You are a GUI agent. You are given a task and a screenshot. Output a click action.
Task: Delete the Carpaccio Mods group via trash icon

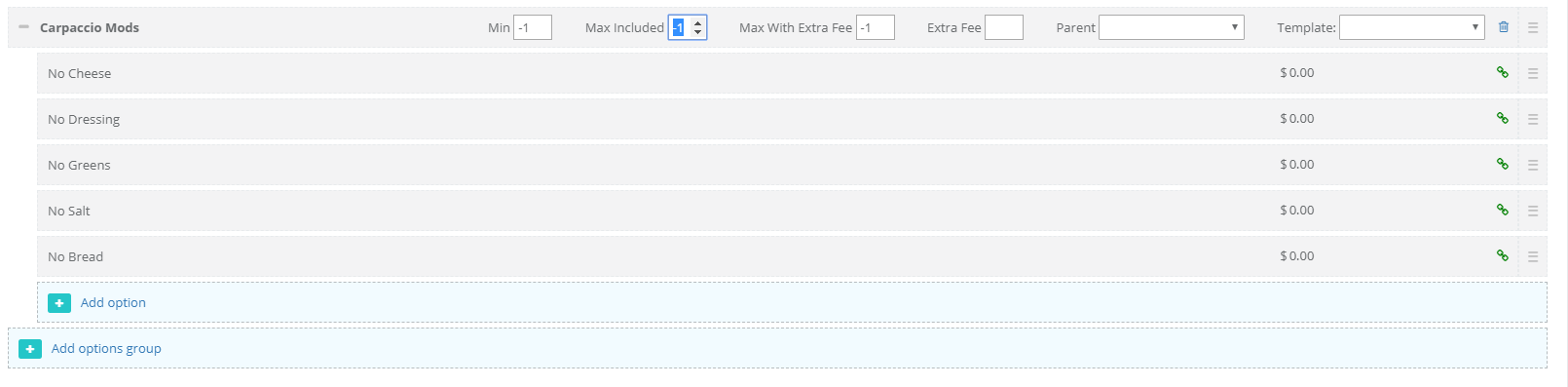pos(1503,27)
